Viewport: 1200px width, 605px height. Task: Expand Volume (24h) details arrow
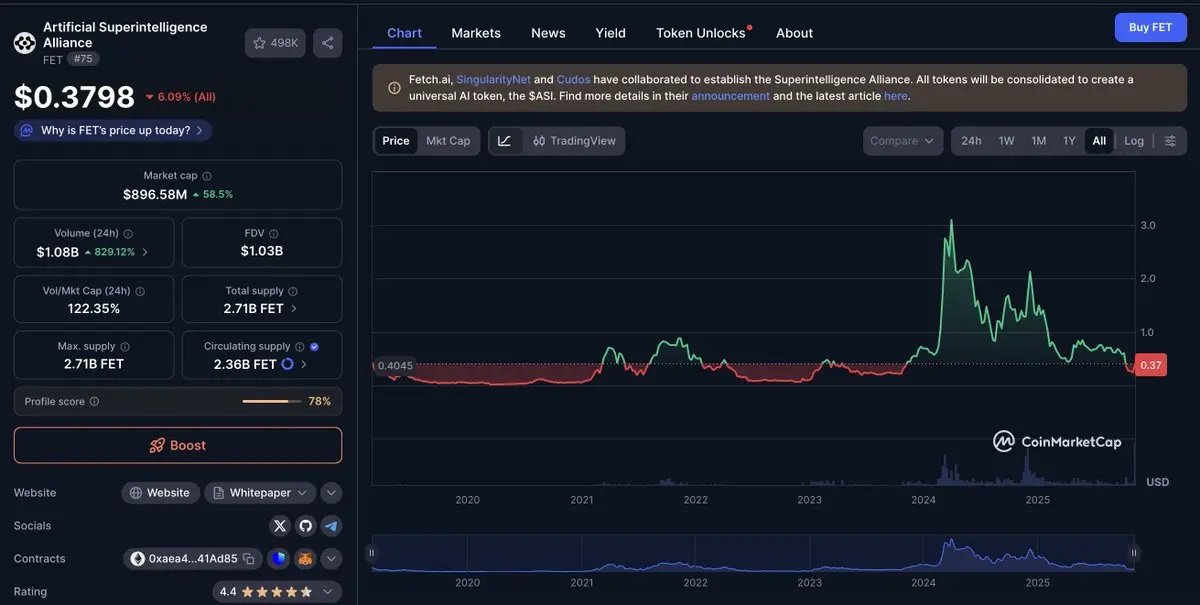point(145,252)
